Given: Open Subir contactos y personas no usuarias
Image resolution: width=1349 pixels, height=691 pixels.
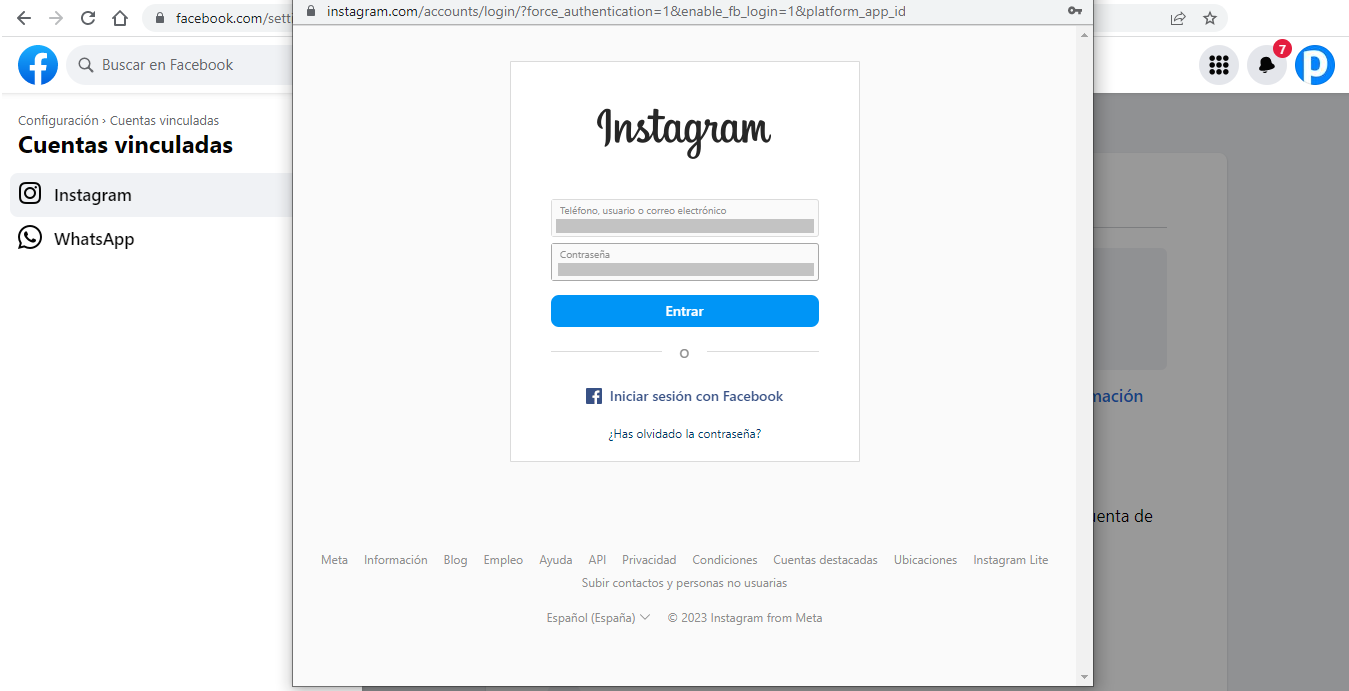Looking at the screenshot, I should click(x=685, y=583).
